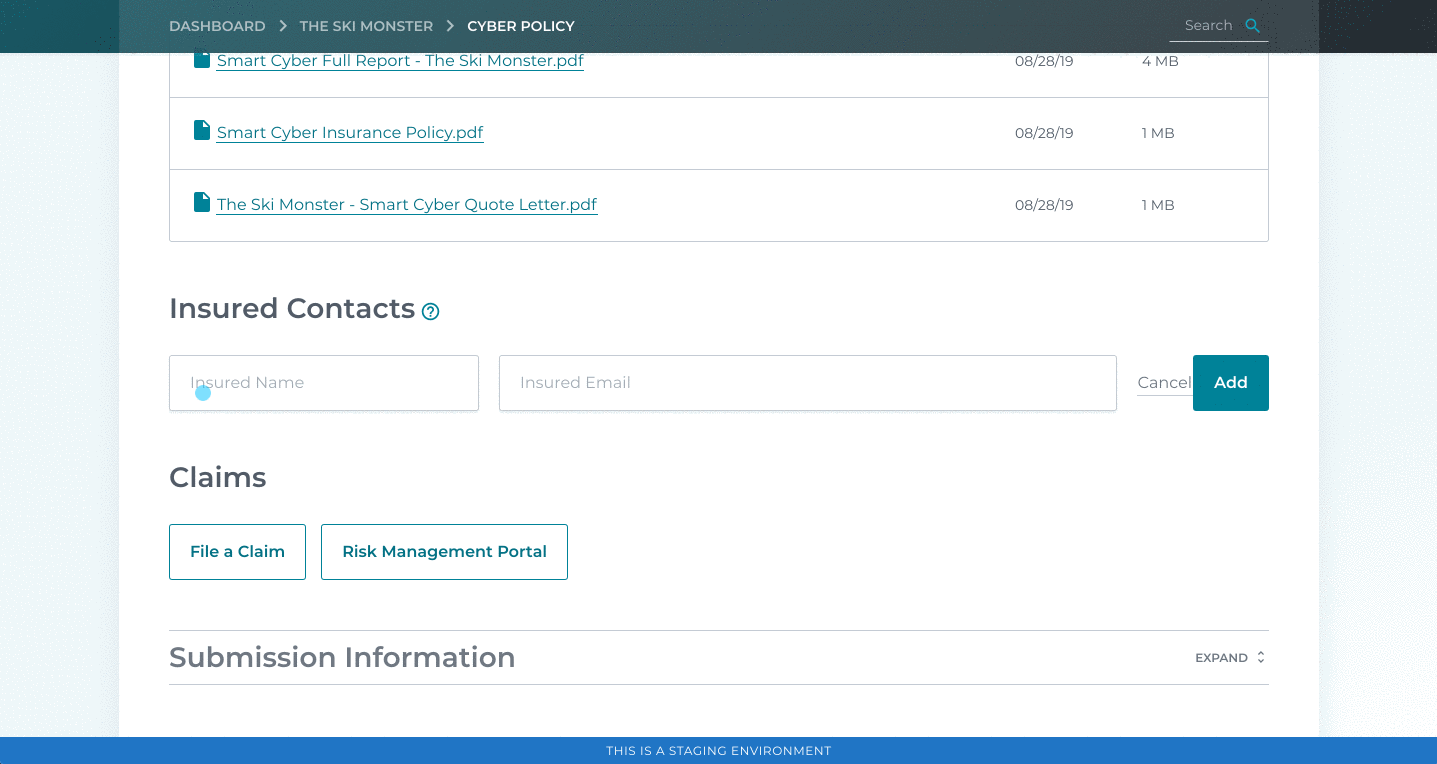This screenshot has width=1437, height=764.
Task: Select Cyber Policy breadcrumb
Action: (x=521, y=26)
